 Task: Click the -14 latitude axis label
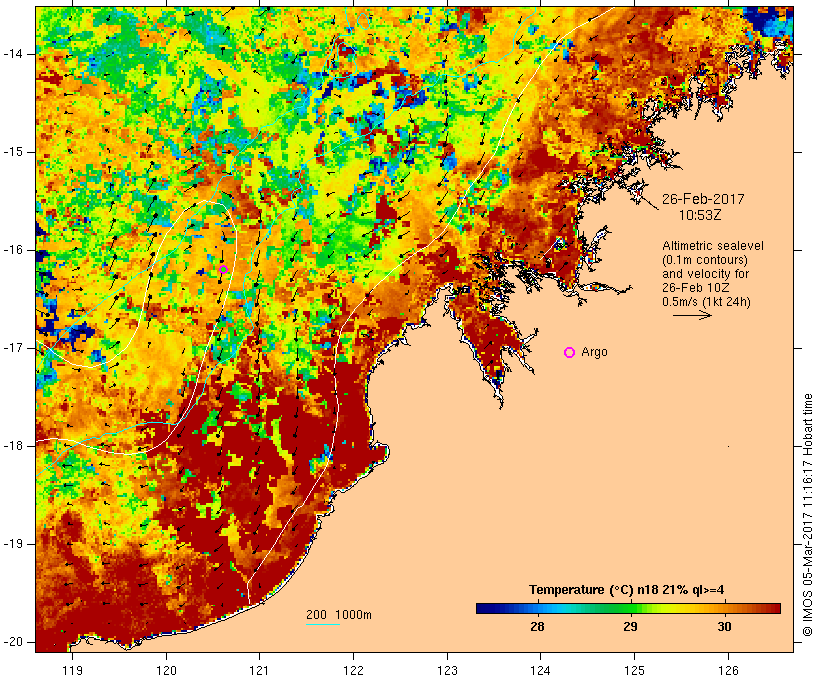(13, 54)
